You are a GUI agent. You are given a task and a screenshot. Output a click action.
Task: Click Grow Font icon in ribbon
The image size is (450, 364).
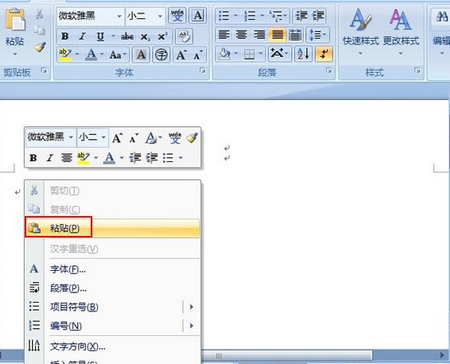point(181,55)
